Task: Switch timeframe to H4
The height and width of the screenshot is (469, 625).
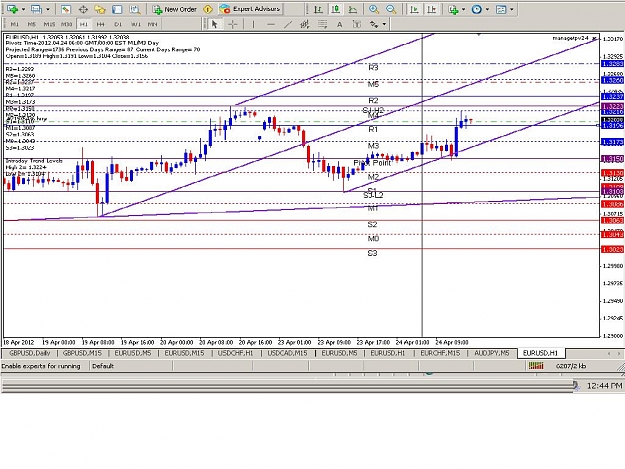Action: point(100,24)
